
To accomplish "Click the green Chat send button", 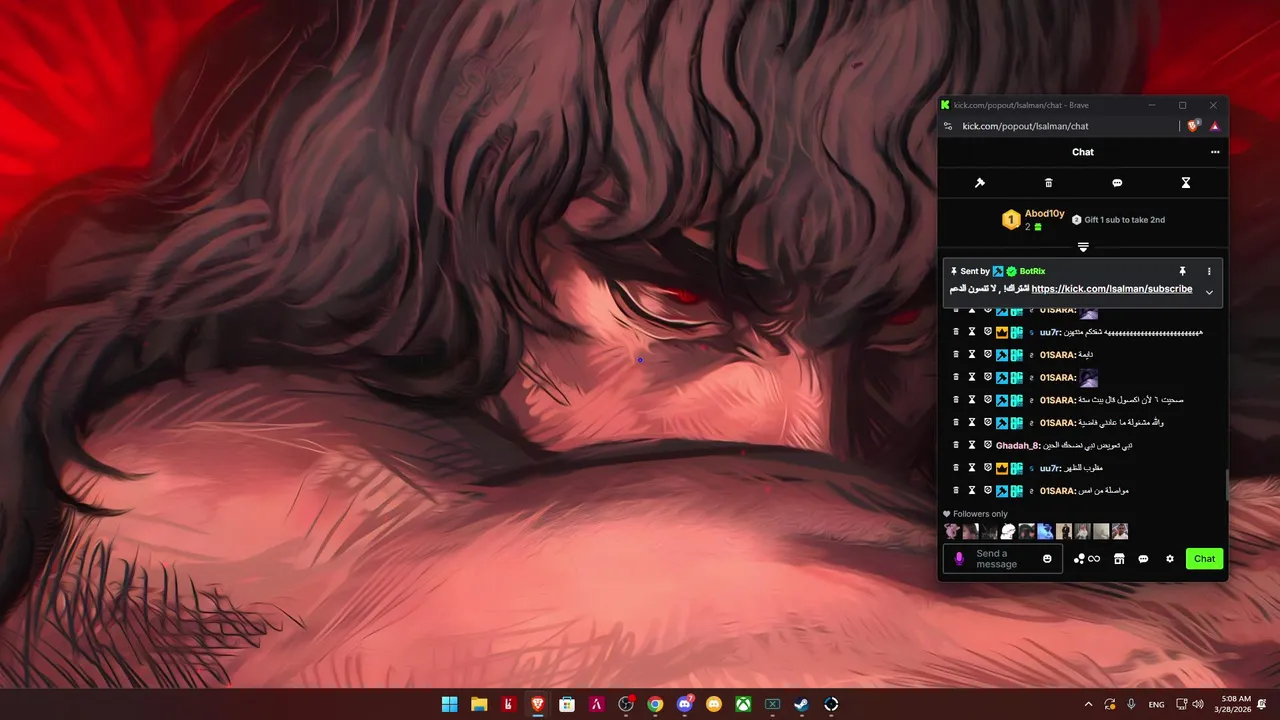I will [x=1204, y=559].
